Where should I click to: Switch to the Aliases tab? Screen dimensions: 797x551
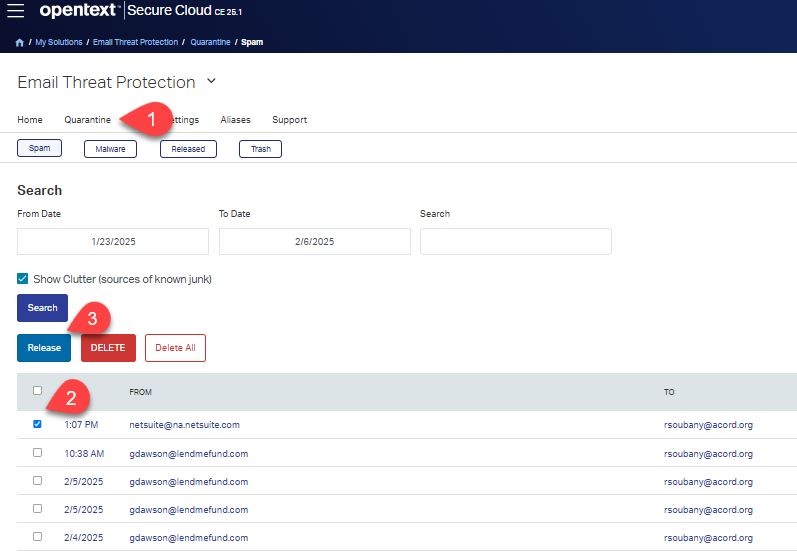[x=236, y=120]
